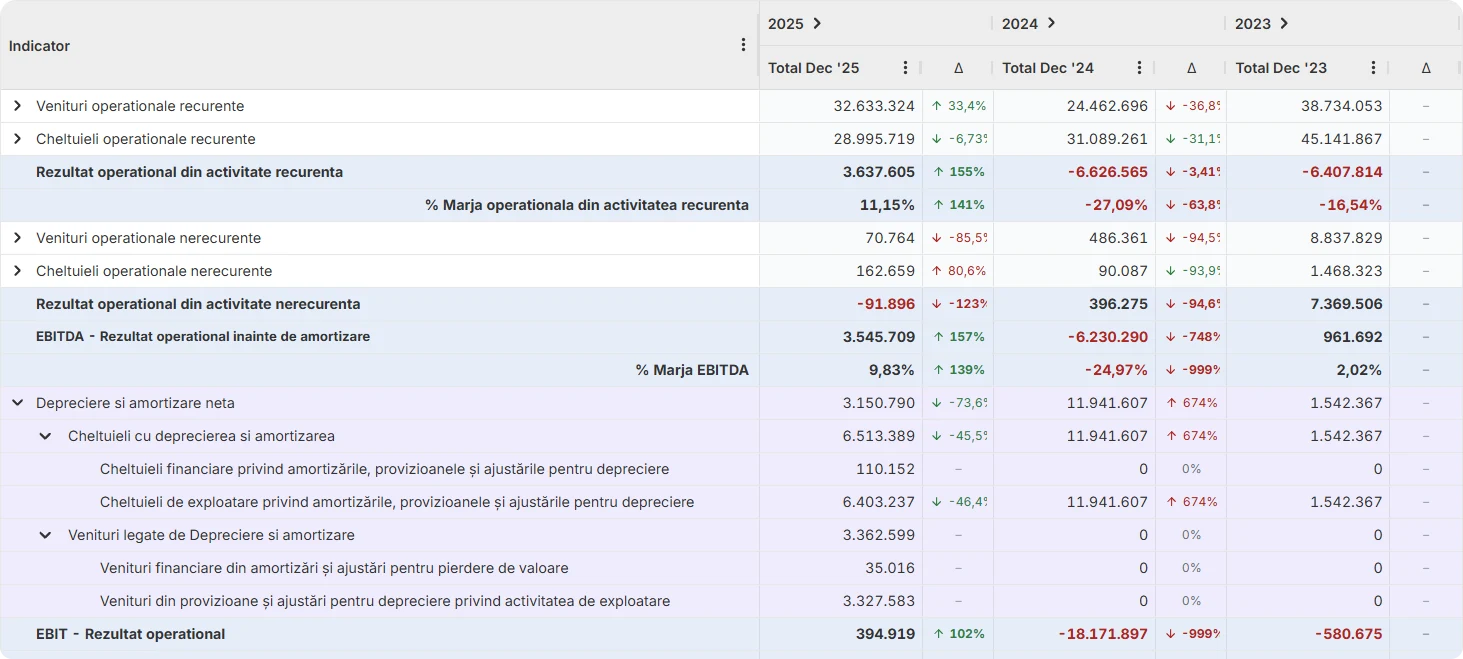Click the value 110.152

[x=886, y=469]
